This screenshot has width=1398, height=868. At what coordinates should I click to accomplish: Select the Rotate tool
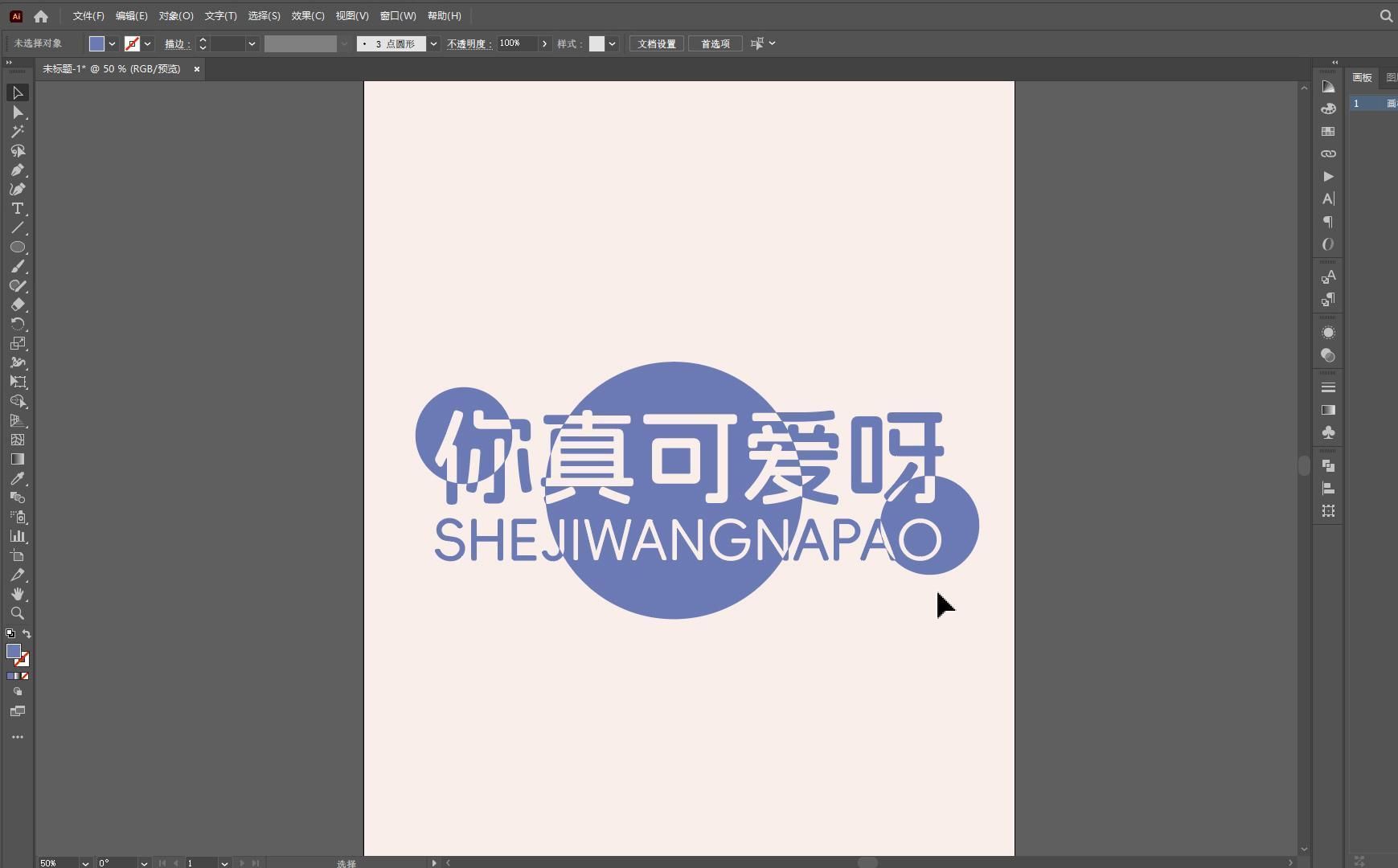coord(17,325)
